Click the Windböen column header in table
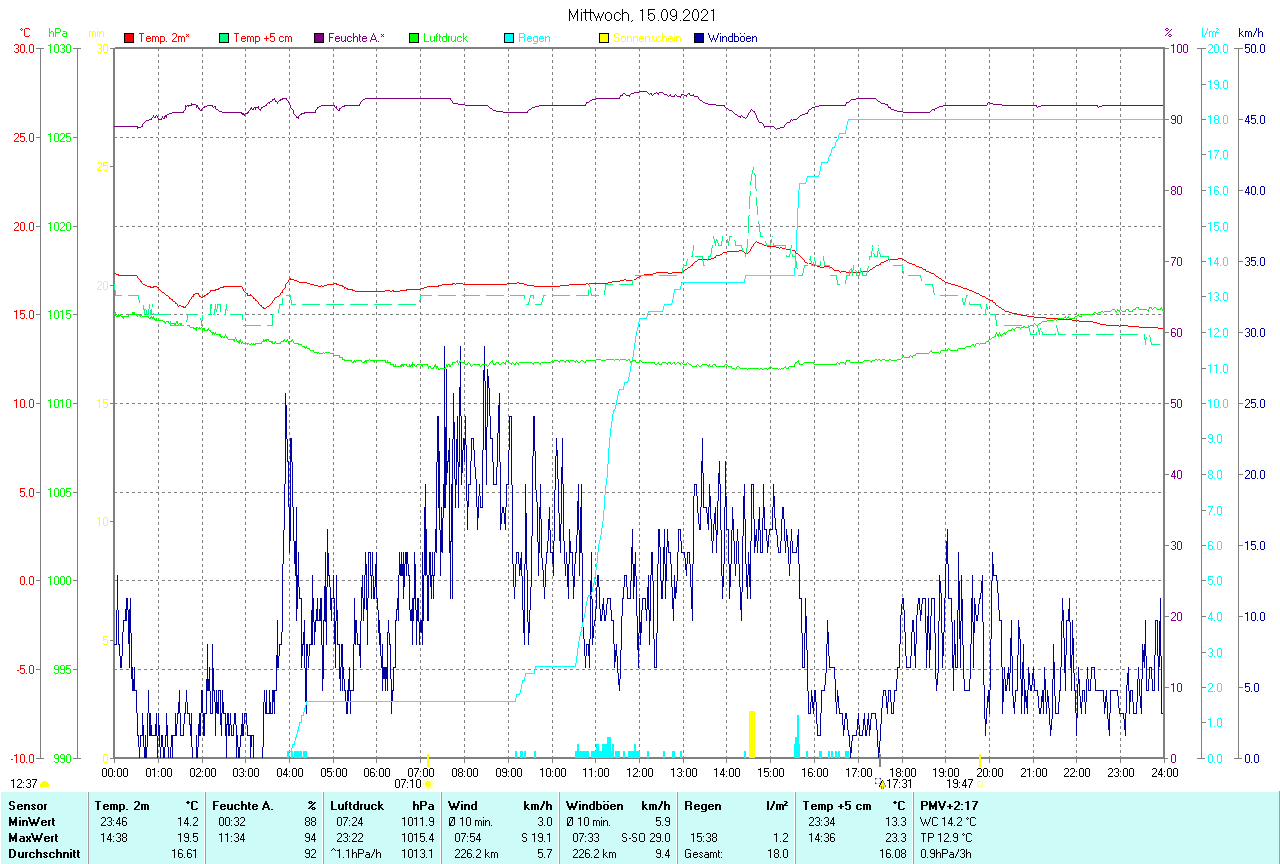 tap(595, 805)
